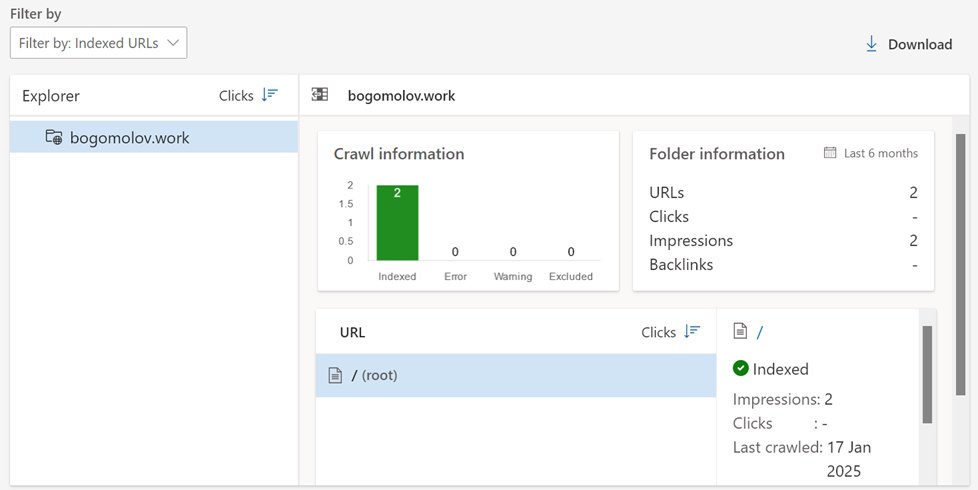Open the Last 6 months date range
The width and height of the screenshot is (978, 490).
(x=880, y=153)
